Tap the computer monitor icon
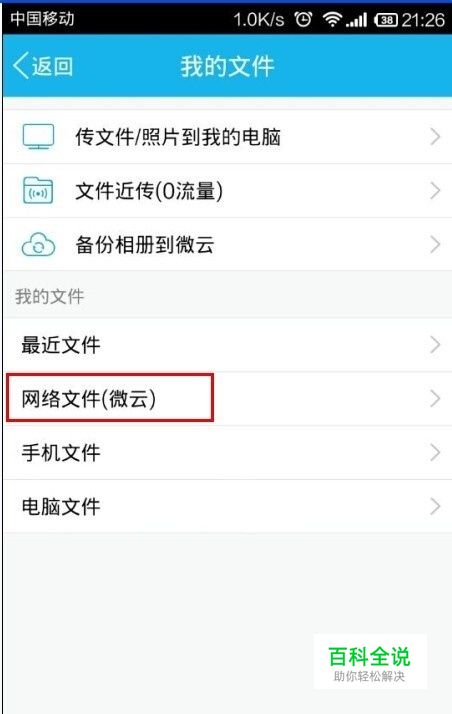 pos(38,137)
